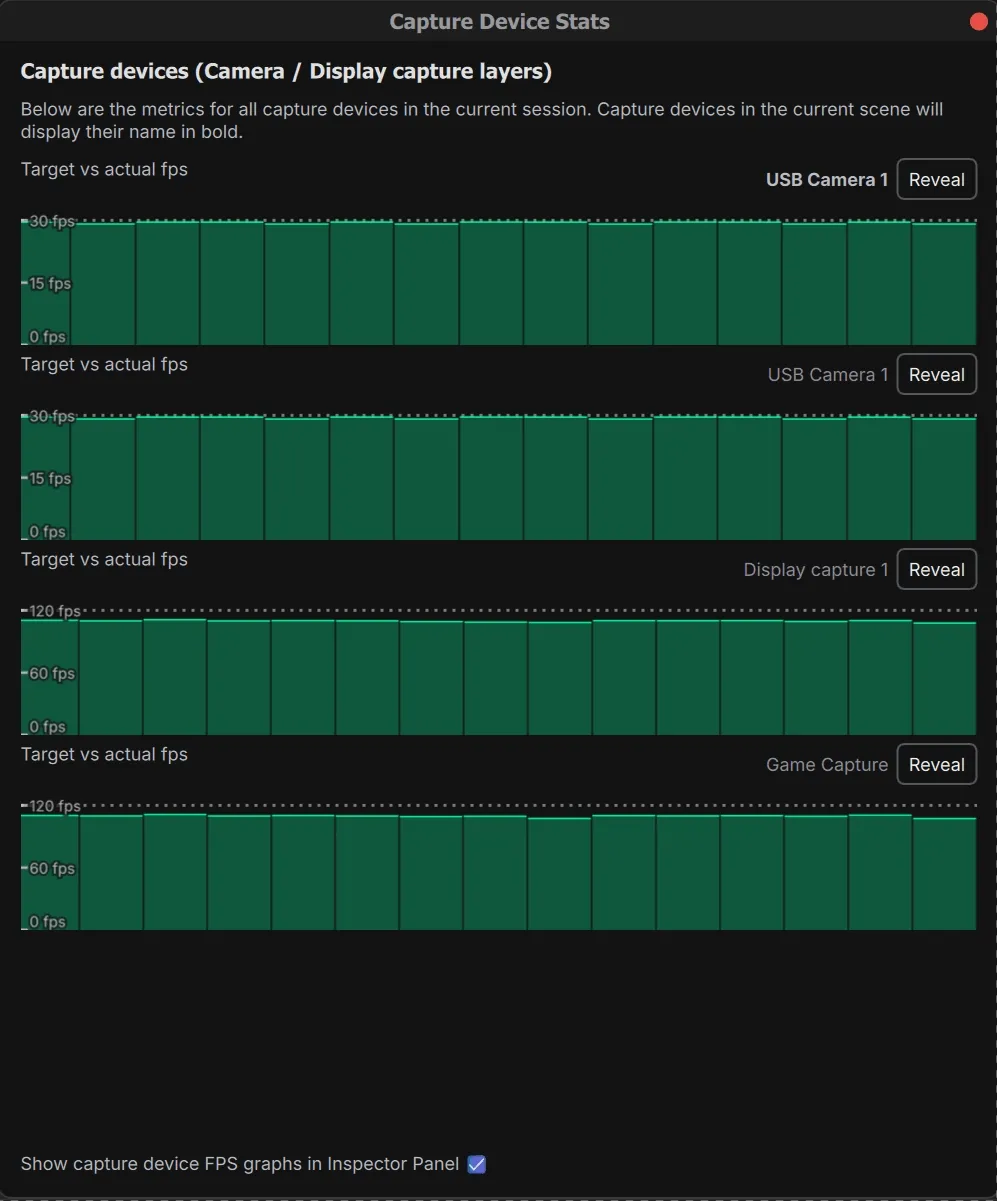Click the non-bold USB Camera 1 FPS graph
997x1201 pixels.
point(498,476)
